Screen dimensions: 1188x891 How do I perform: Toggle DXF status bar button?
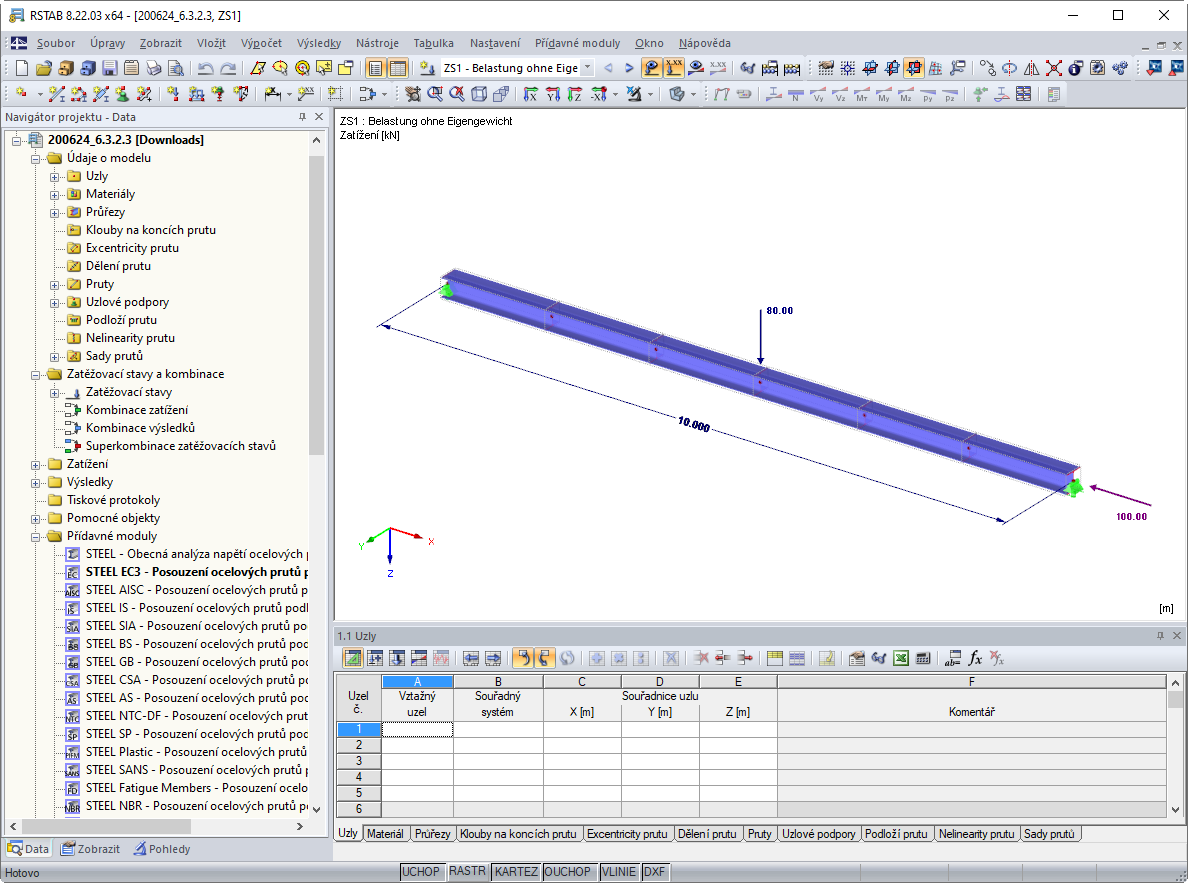654,872
